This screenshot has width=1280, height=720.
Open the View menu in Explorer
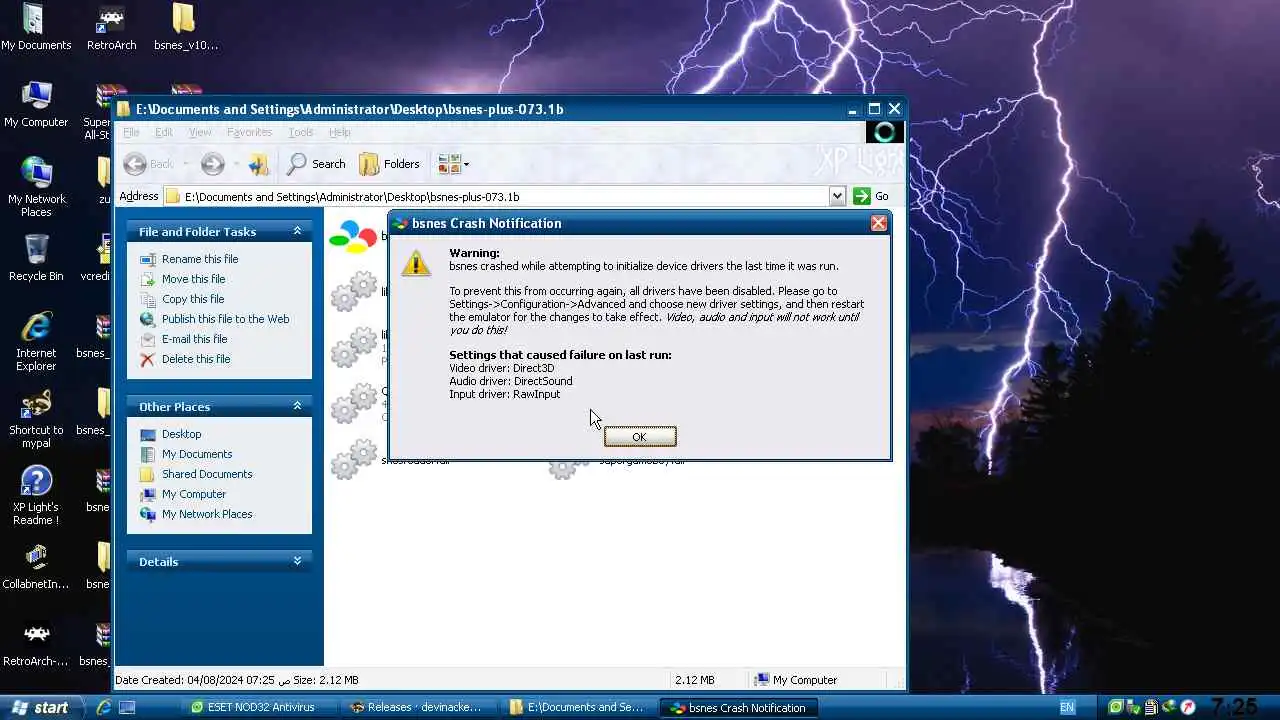click(x=200, y=132)
